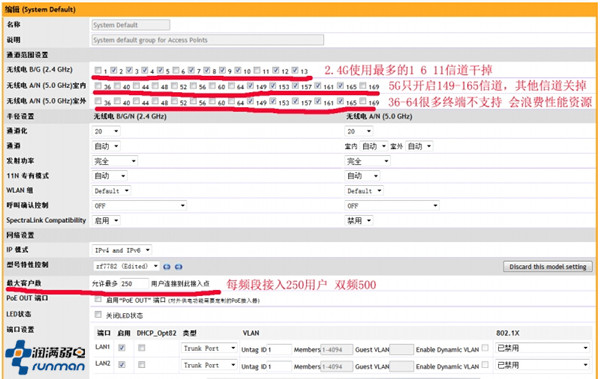This screenshot has height=379, width=600.
Task: Open the zf7782 (Edited) model dropdown
Action: [x=126, y=266]
